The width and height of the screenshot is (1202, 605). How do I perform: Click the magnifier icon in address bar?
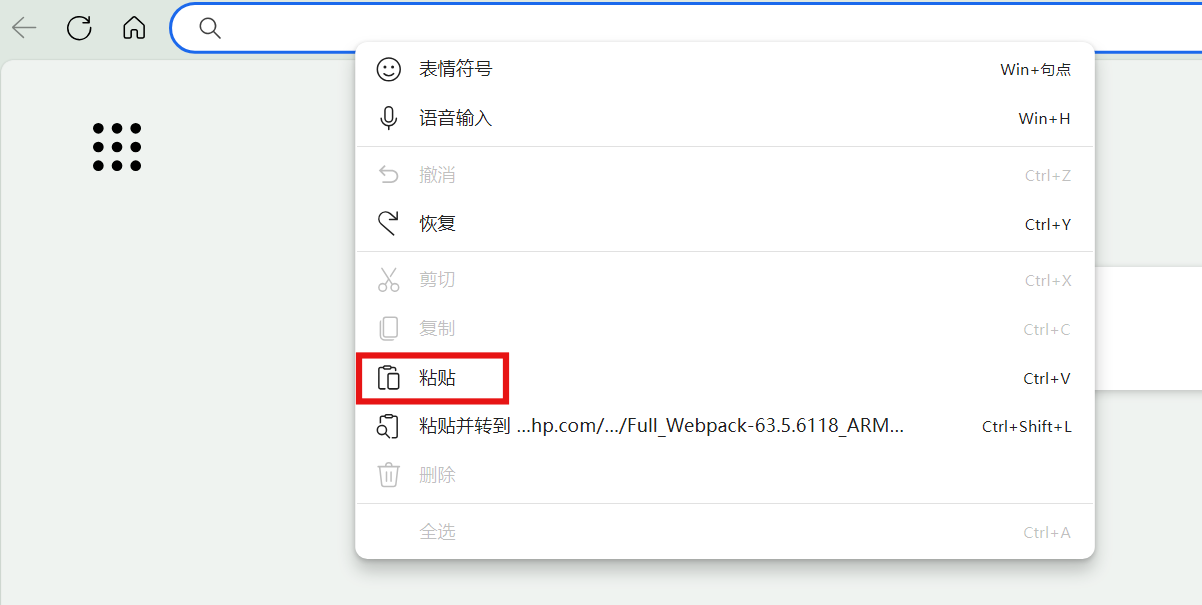click(210, 28)
